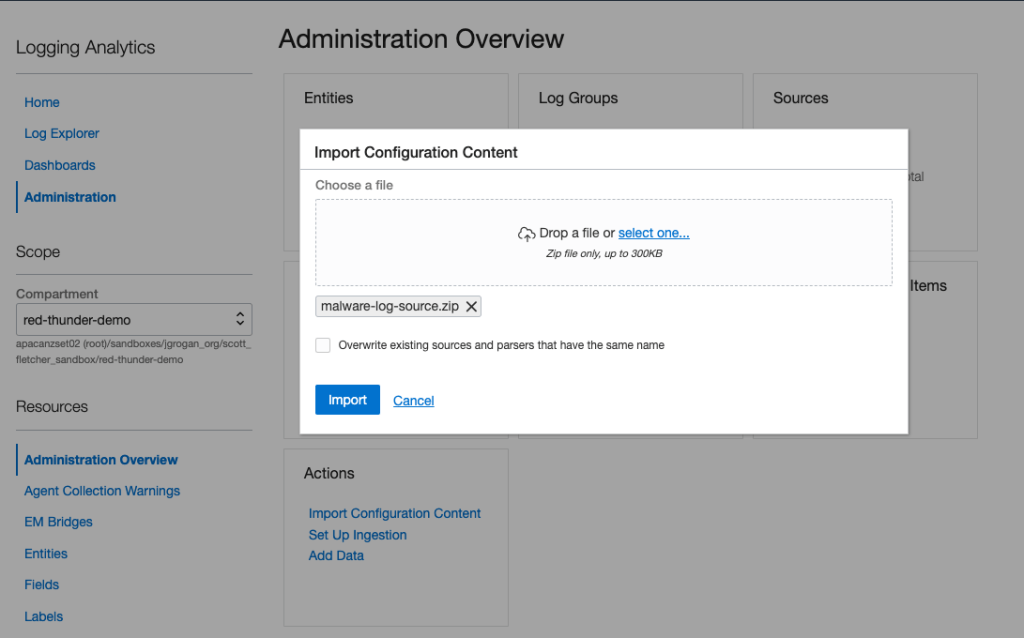Open Entities under Resources
The height and width of the screenshot is (638, 1024).
(x=46, y=553)
